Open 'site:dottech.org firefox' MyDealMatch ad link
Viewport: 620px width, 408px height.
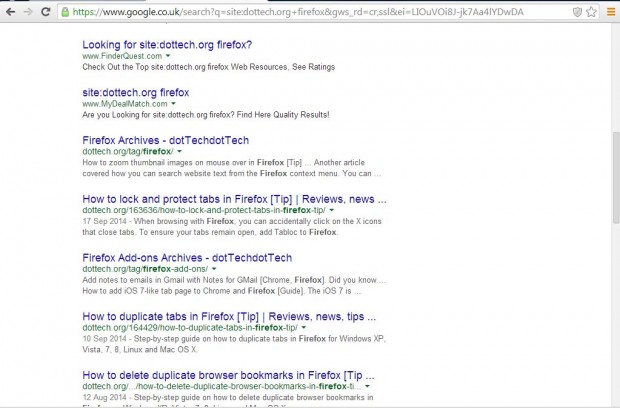(136, 93)
